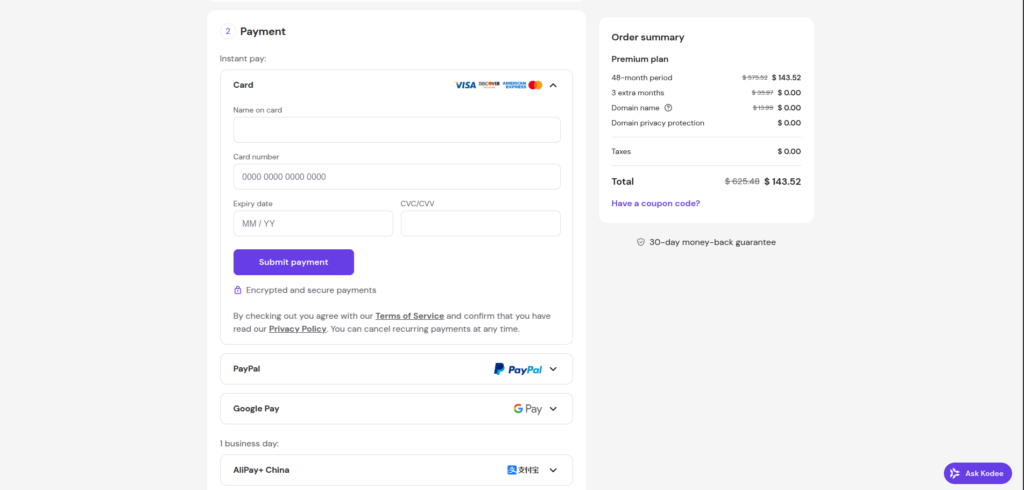
Task: Click Have a coupon code link
Action: tap(655, 203)
